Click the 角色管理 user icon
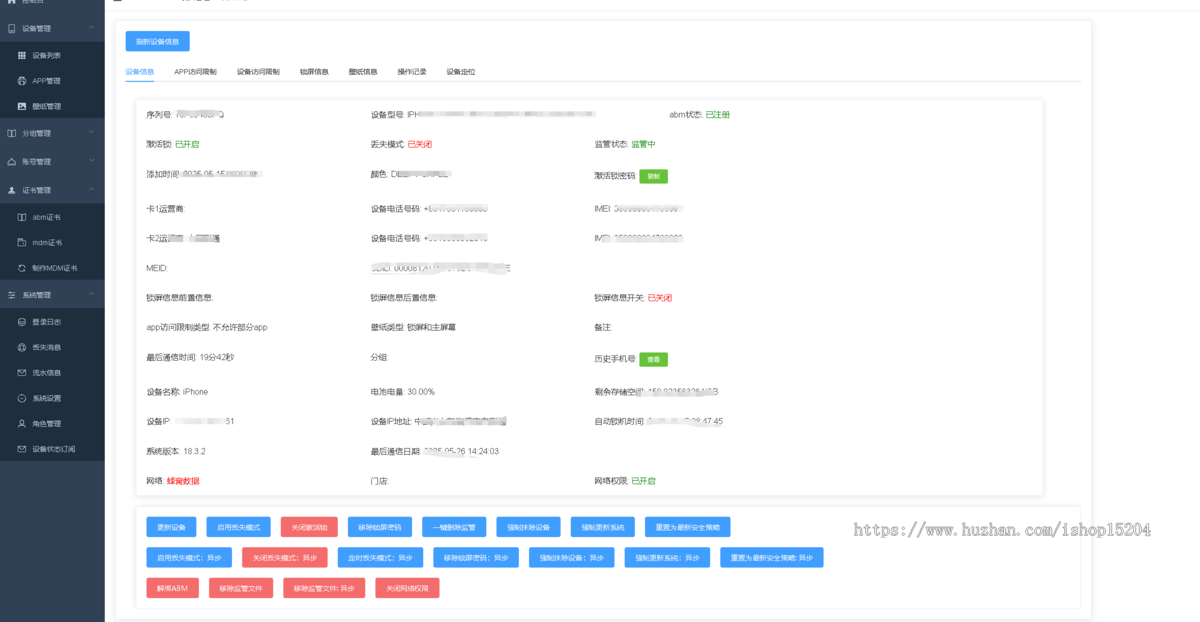This screenshot has height=622, width=1200. pyautogui.click(x=22, y=424)
